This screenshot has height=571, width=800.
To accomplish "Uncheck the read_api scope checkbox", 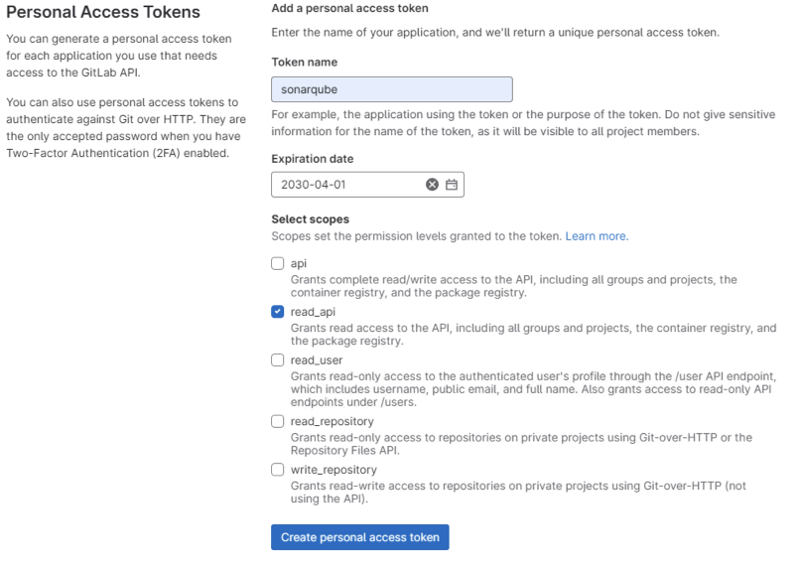I will (278, 312).
